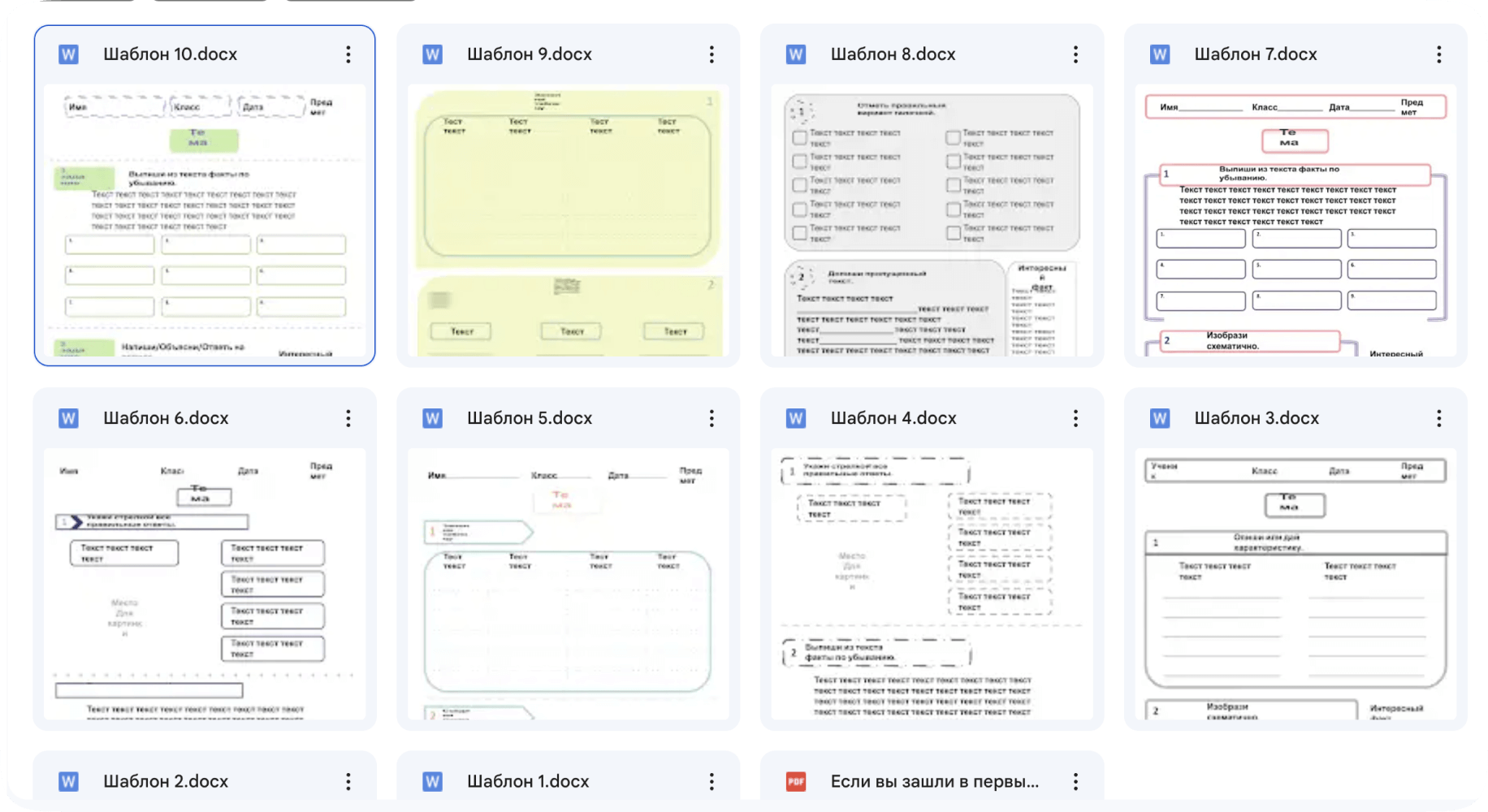1488x812 pixels.
Task: Click Word icon of Шаблон 1.docx
Action: point(432,781)
